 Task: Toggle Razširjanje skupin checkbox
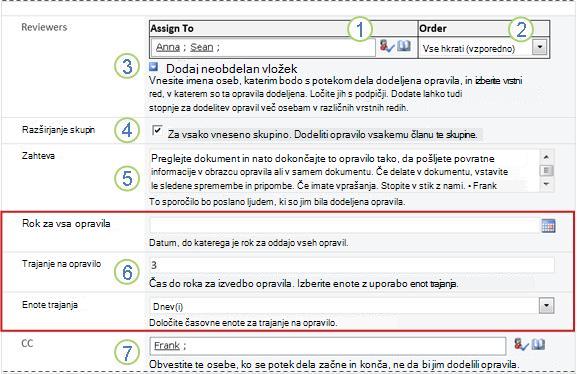tap(157, 130)
